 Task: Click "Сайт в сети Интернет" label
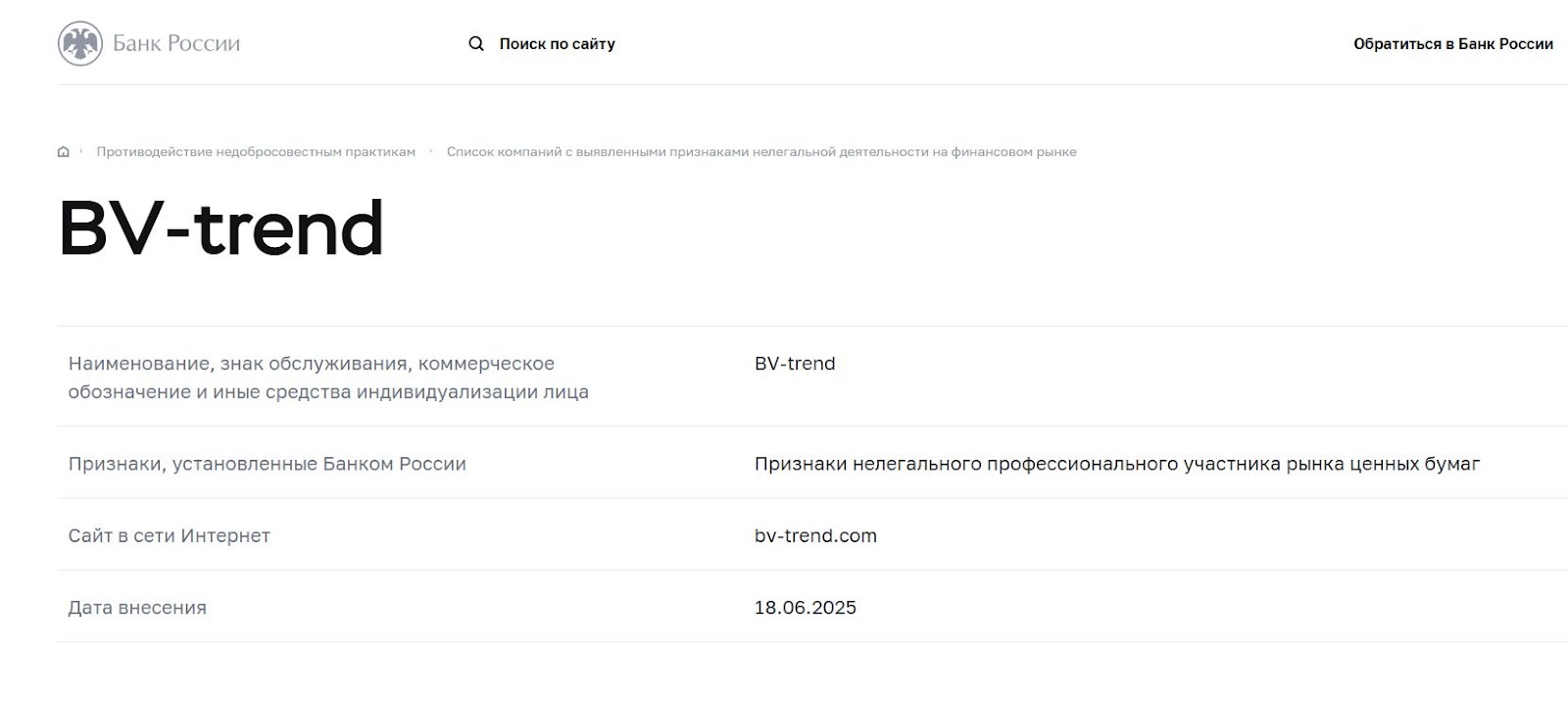click(x=170, y=535)
